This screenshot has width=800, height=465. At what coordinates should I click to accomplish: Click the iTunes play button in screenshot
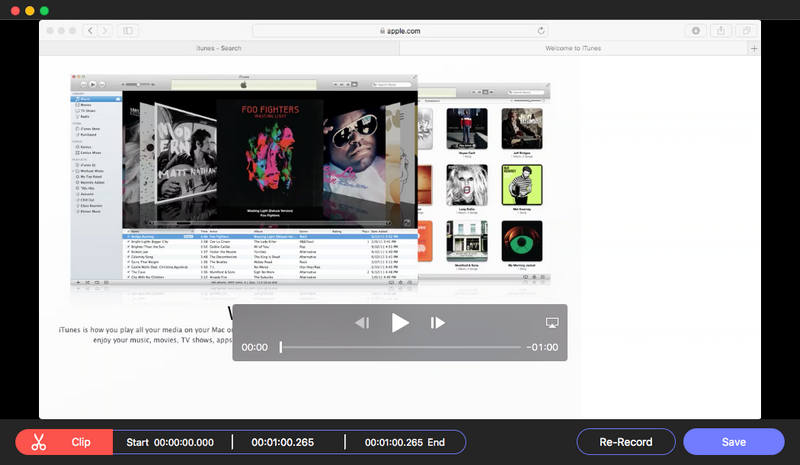tap(93, 84)
